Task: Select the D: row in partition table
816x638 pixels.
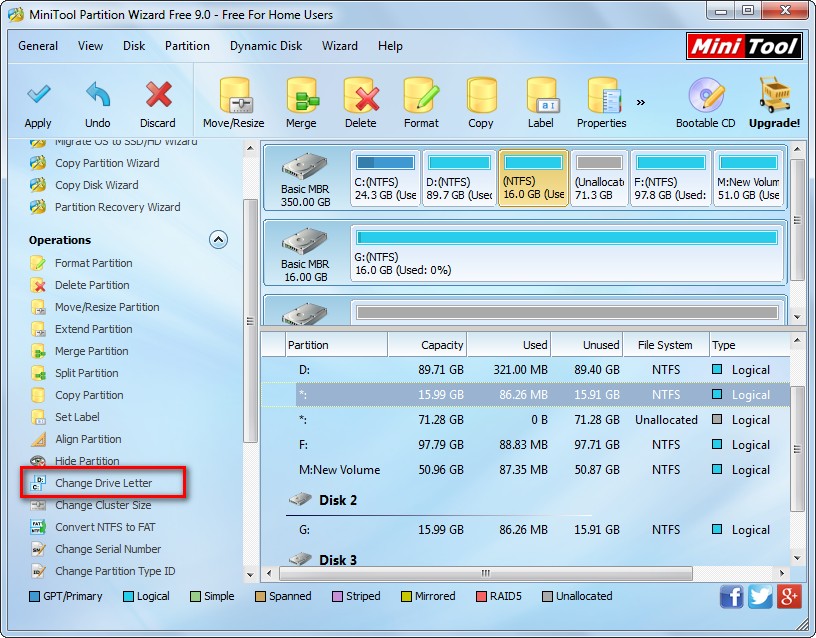Action: [526, 370]
